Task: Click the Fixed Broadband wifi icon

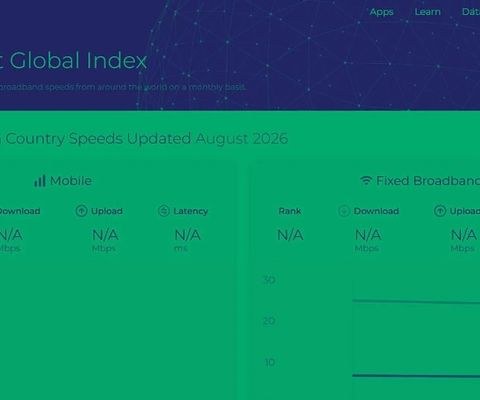Action: click(x=366, y=181)
